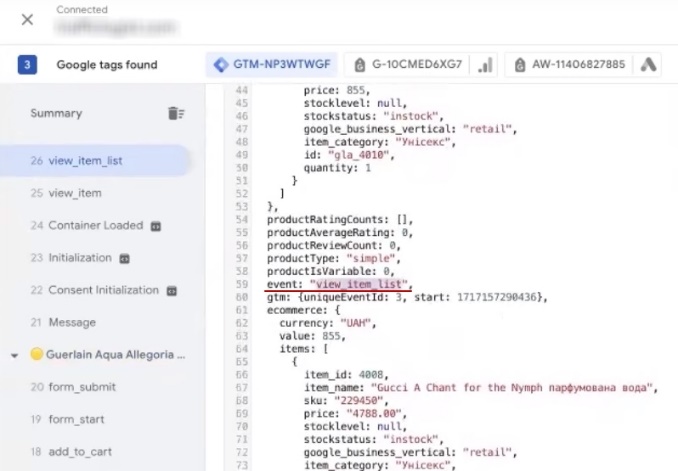This screenshot has height=471, width=678.
Task: Click the blue badge showing 3 tags
Action: pos(28,65)
